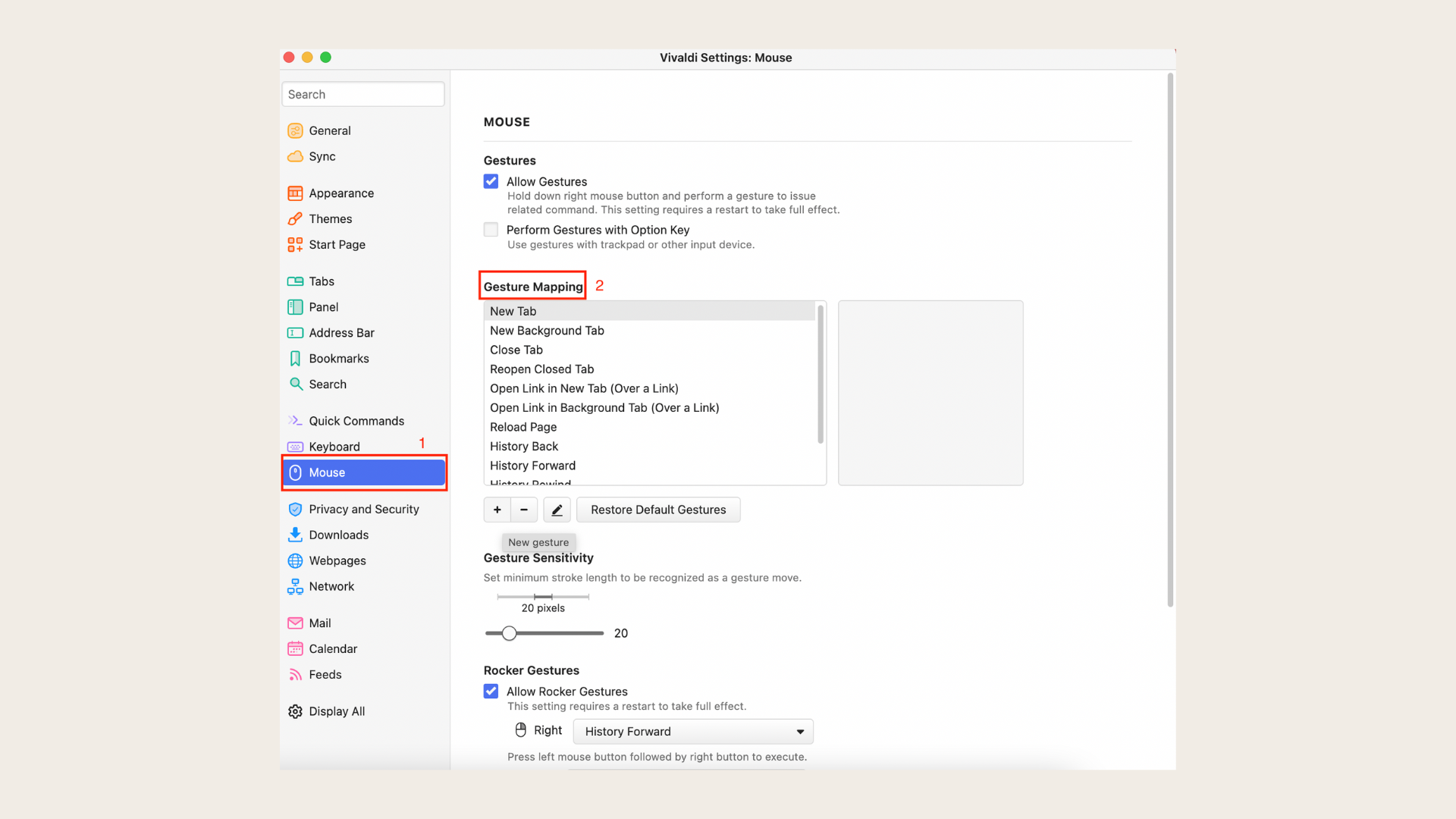Select Open Link in New Tab gesture
Image resolution: width=1456 pixels, height=819 pixels.
click(649, 388)
